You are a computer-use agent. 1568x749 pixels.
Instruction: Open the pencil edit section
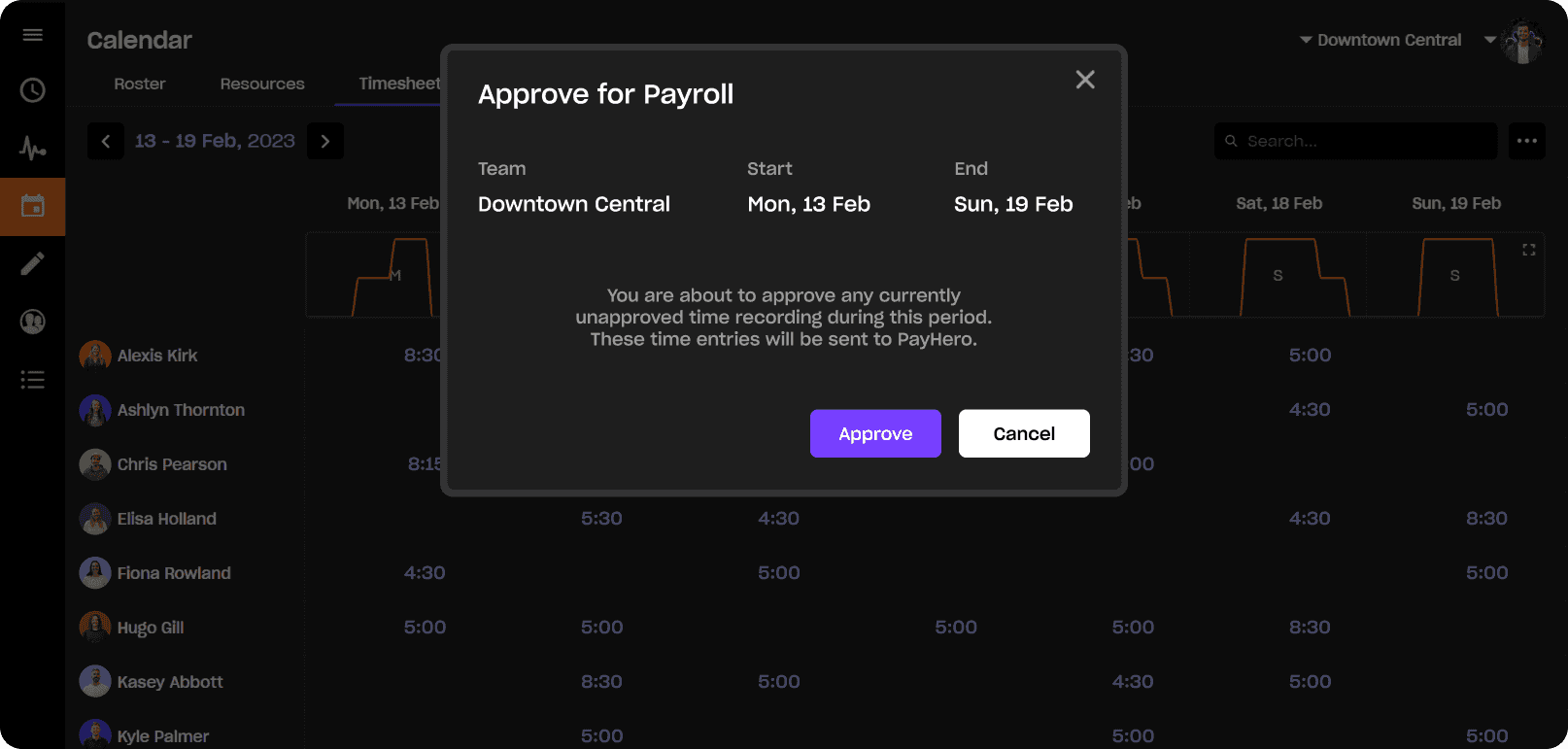(x=32, y=263)
